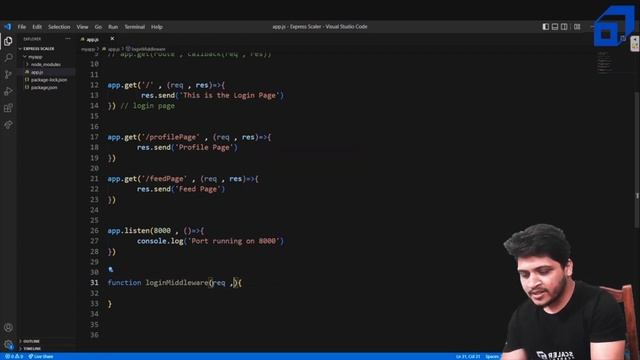Click the app.js breadcrumb segment
The width and height of the screenshot is (640, 360).
[x=113, y=49]
